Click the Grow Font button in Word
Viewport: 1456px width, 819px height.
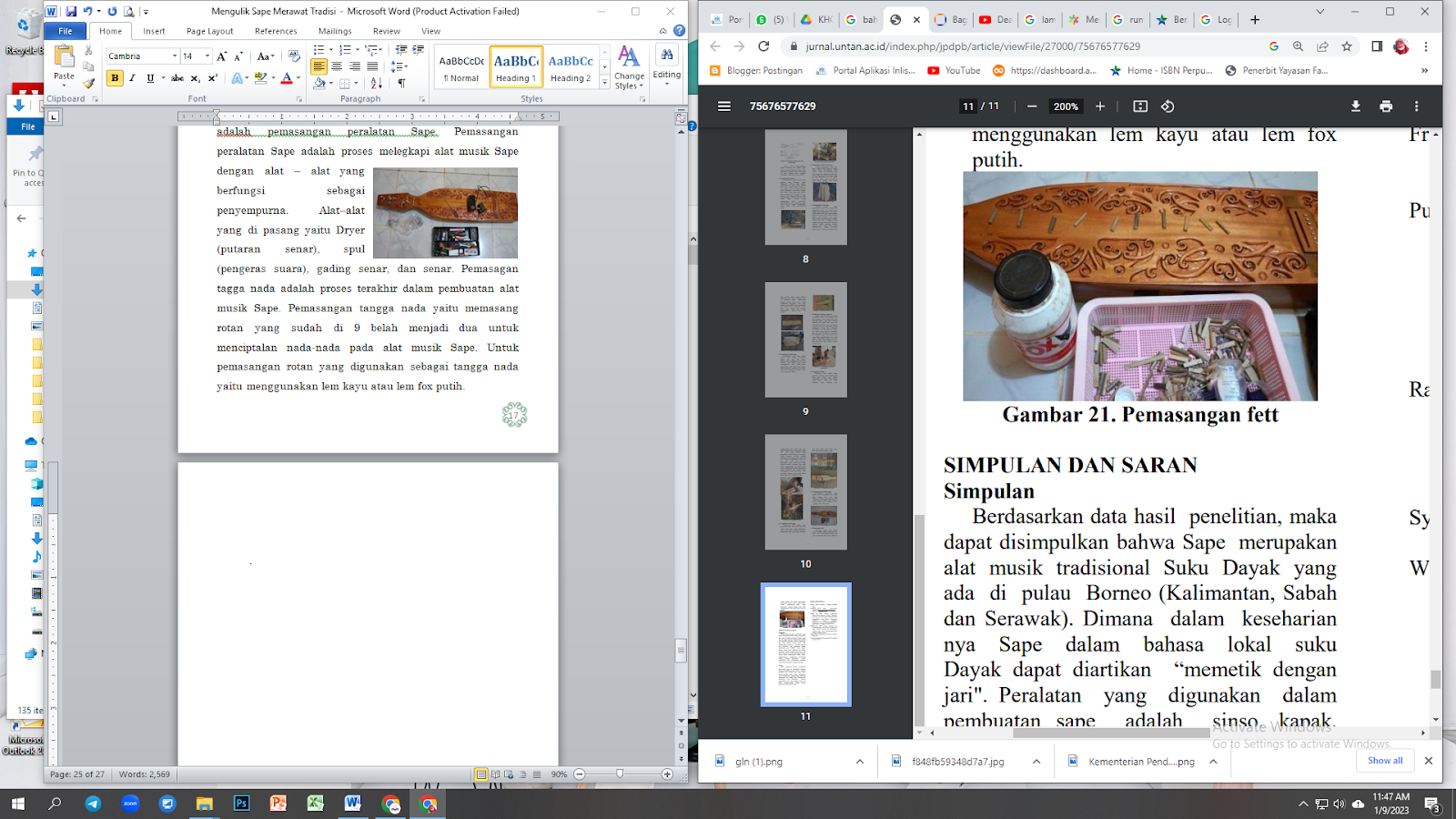click(221, 56)
